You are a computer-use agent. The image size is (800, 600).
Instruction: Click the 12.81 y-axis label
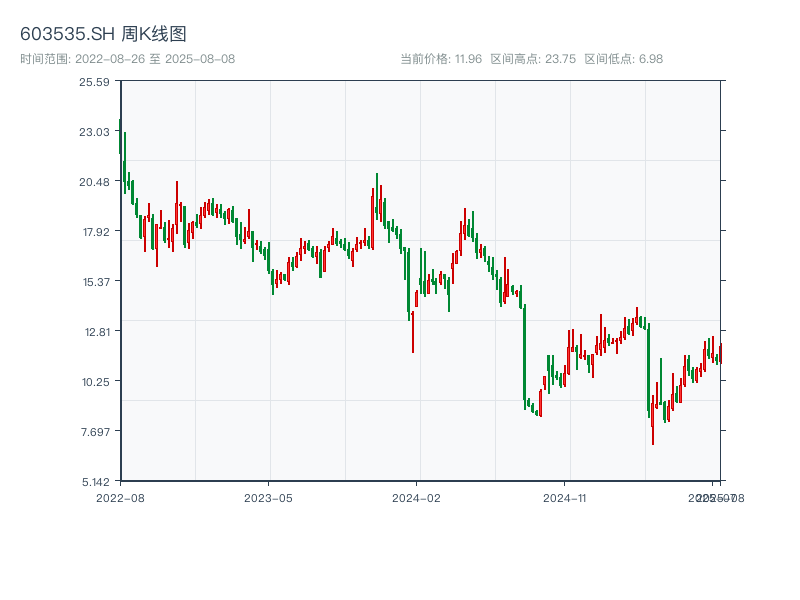click(95, 331)
